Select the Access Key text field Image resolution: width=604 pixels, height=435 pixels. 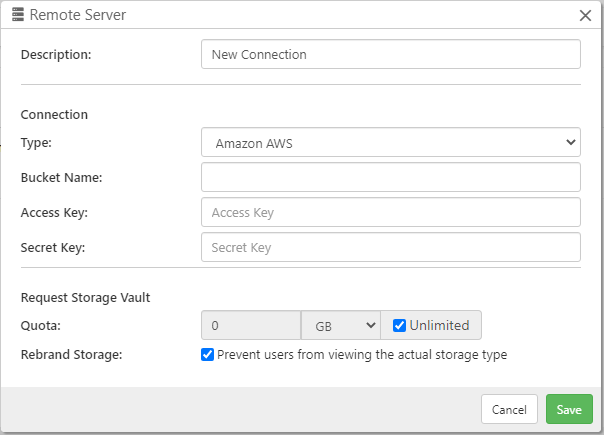tap(390, 212)
